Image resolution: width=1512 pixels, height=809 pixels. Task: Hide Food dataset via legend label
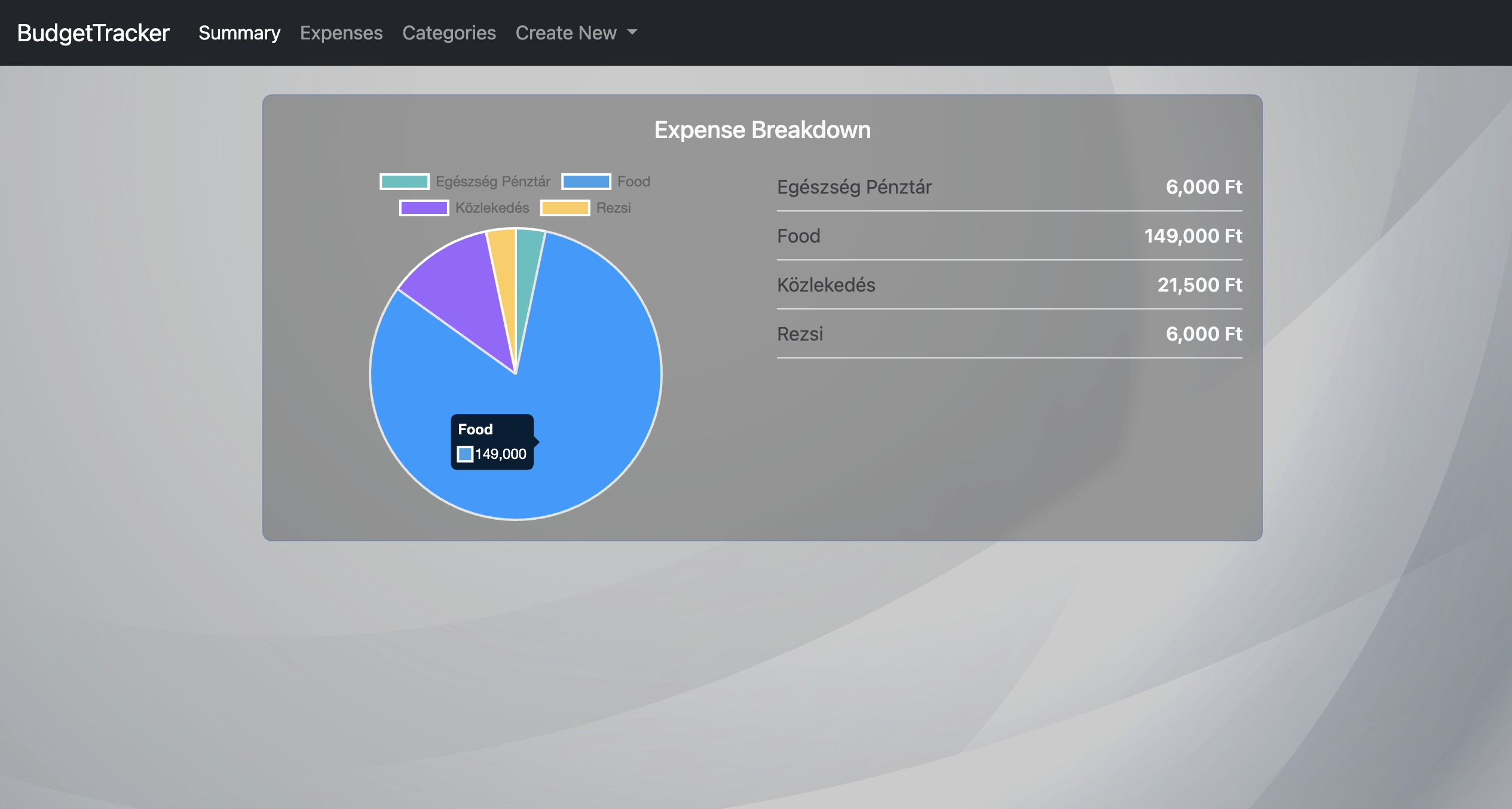point(633,182)
